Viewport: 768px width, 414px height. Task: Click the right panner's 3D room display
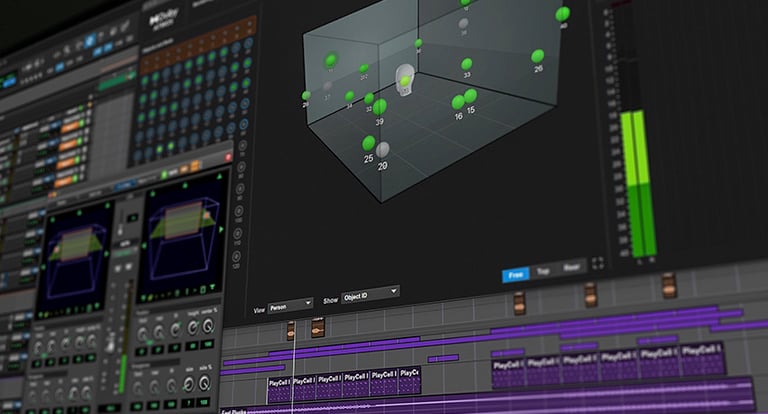[184, 235]
